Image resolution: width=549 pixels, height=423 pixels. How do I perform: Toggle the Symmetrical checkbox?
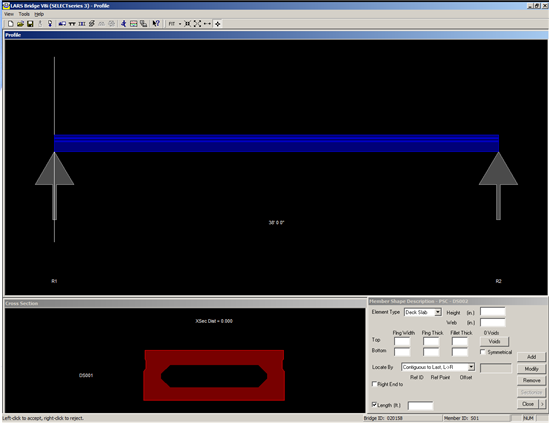pos(483,352)
